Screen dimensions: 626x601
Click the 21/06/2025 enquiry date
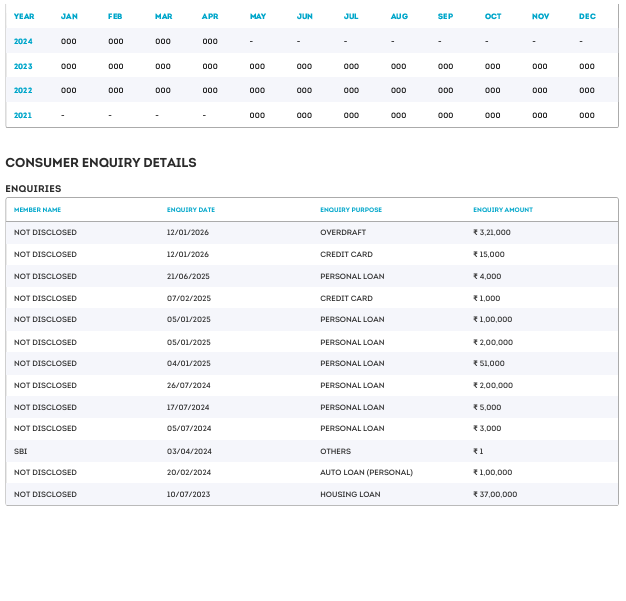click(x=187, y=276)
